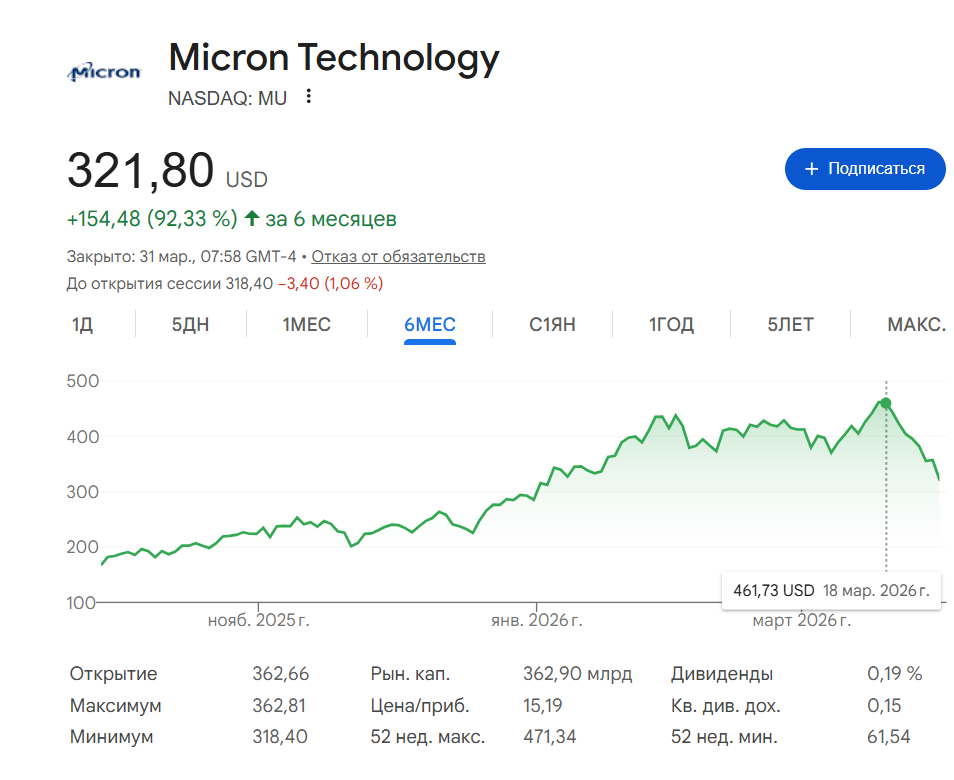954x780 pixels.
Task: Select the 6МЕС tab
Action: [430, 325]
